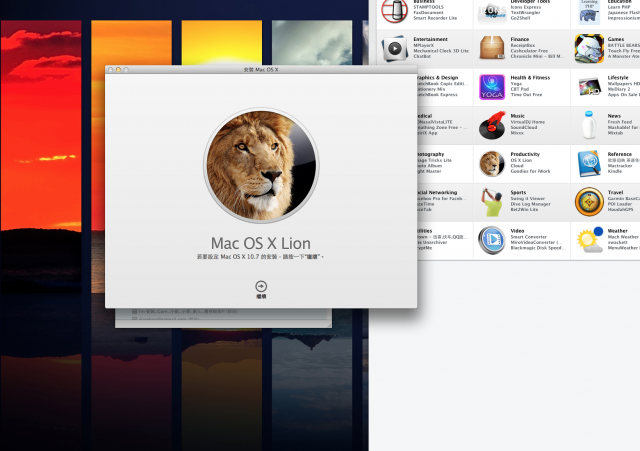Select "CBT Pad" under Health & Fitness

(520, 89)
